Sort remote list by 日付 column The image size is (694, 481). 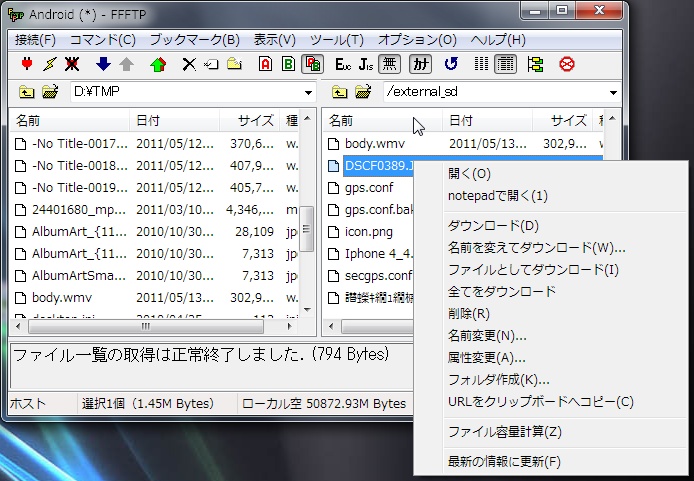487,120
